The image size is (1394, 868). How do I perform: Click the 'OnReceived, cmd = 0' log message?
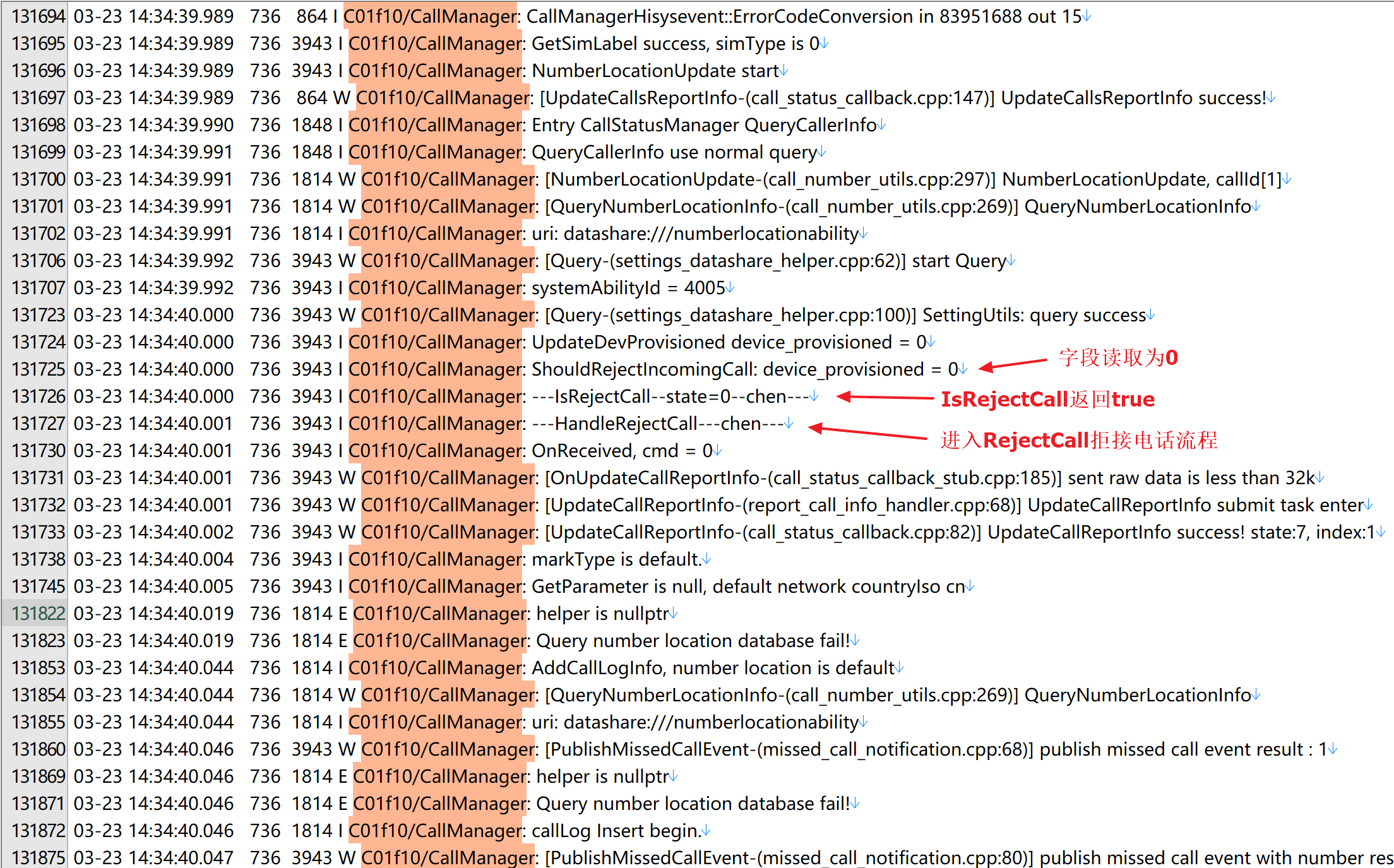622,451
